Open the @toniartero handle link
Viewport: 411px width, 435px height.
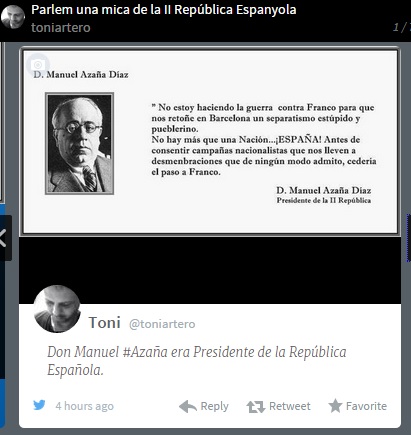[x=162, y=324]
